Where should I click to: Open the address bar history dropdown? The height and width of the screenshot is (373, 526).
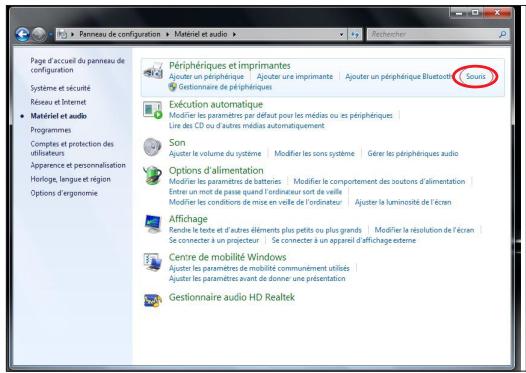click(341, 34)
